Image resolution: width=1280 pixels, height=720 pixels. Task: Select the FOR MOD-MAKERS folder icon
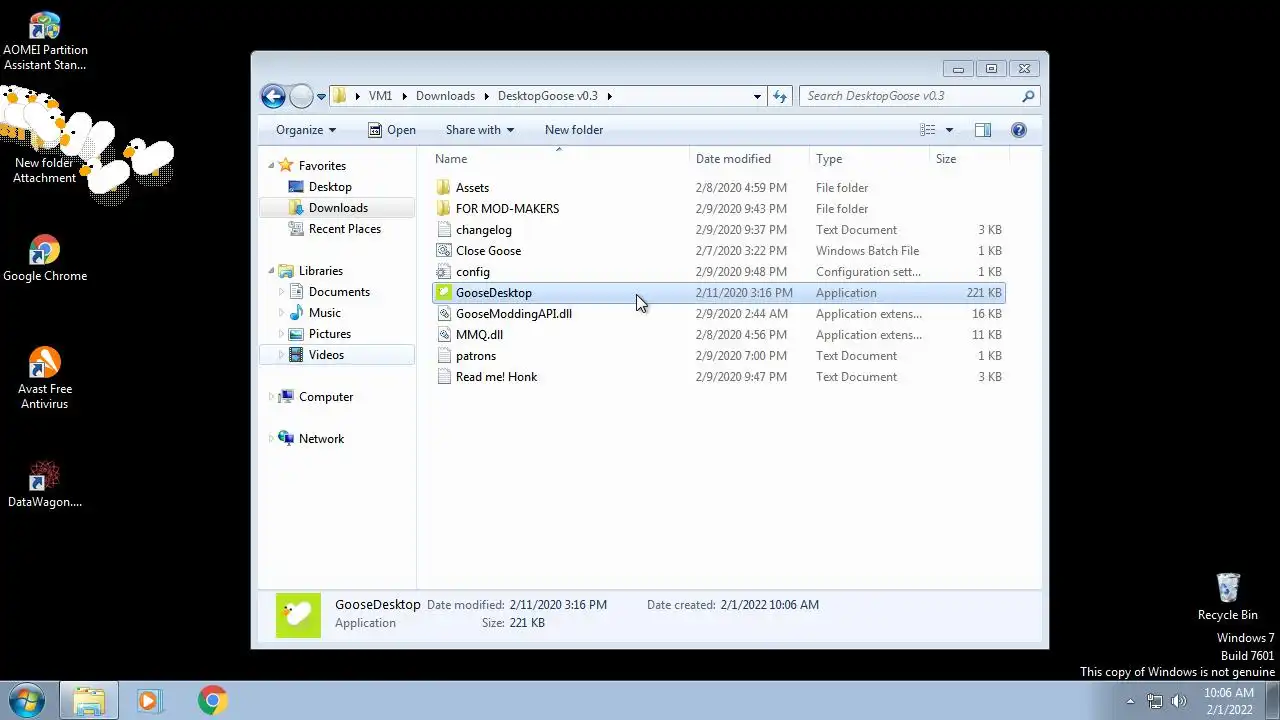[x=444, y=209]
